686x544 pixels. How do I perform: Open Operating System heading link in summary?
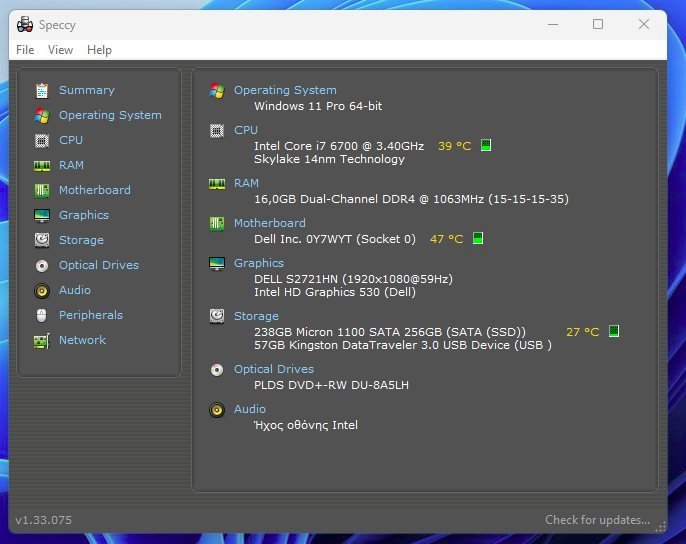(285, 90)
